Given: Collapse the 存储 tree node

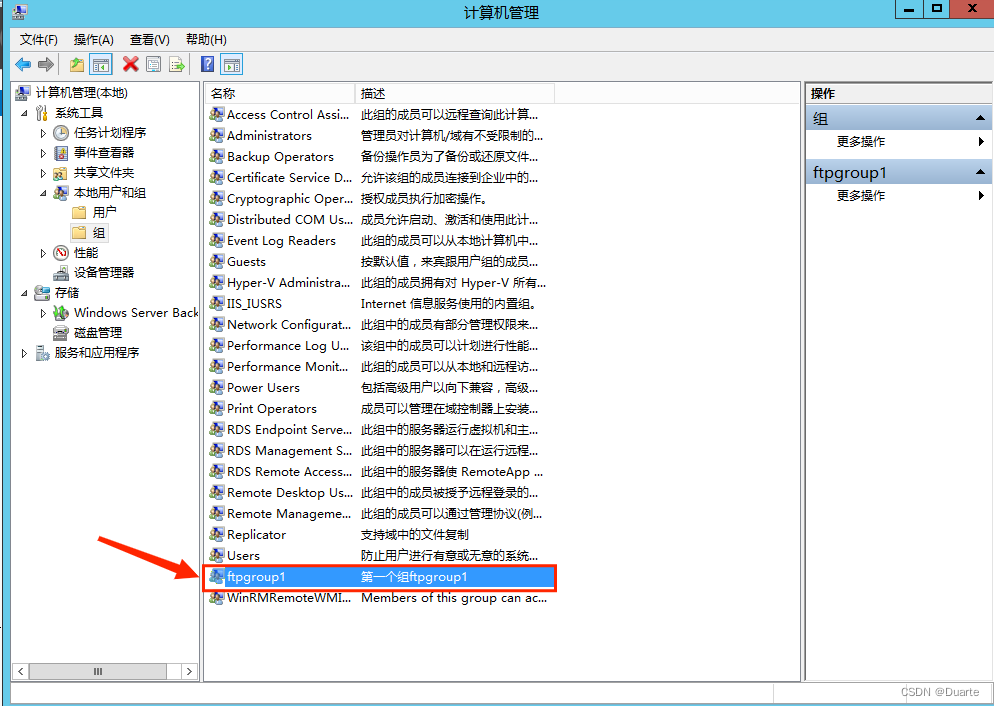Looking at the screenshot, I should tap(25, 293).
